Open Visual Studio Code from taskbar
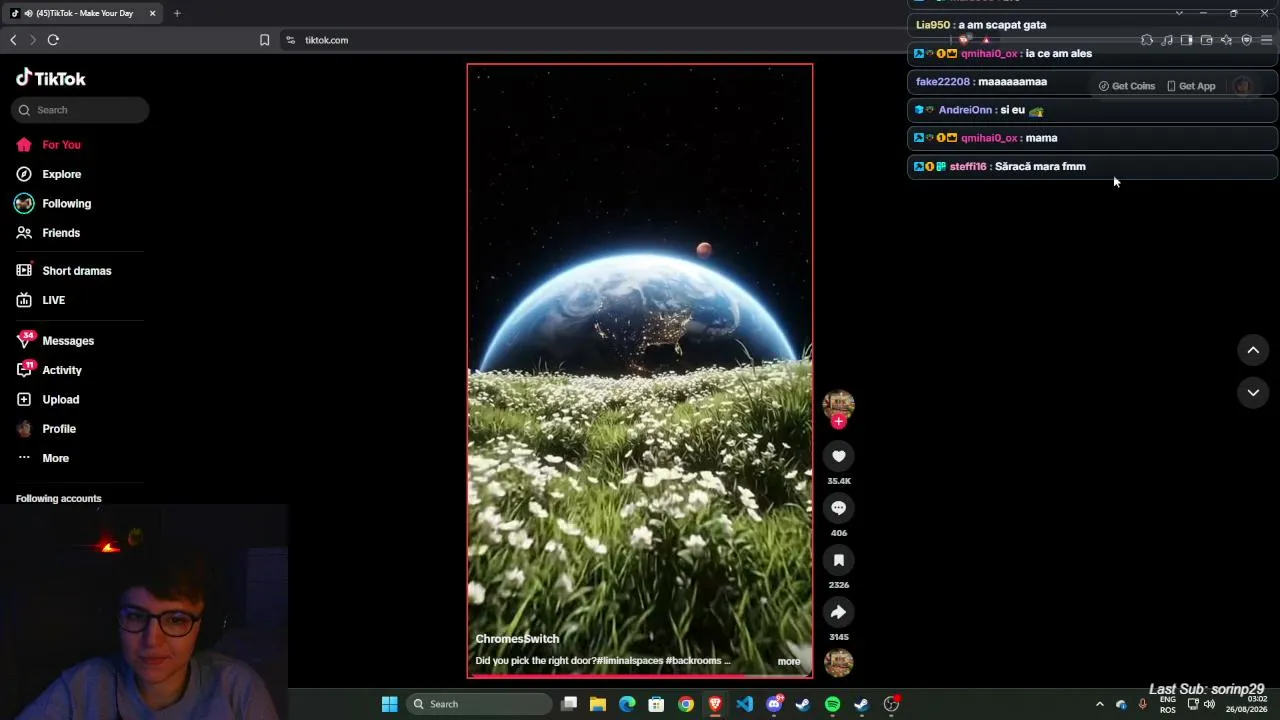The height and width of the screenshot is (720, 1280). 744,704
